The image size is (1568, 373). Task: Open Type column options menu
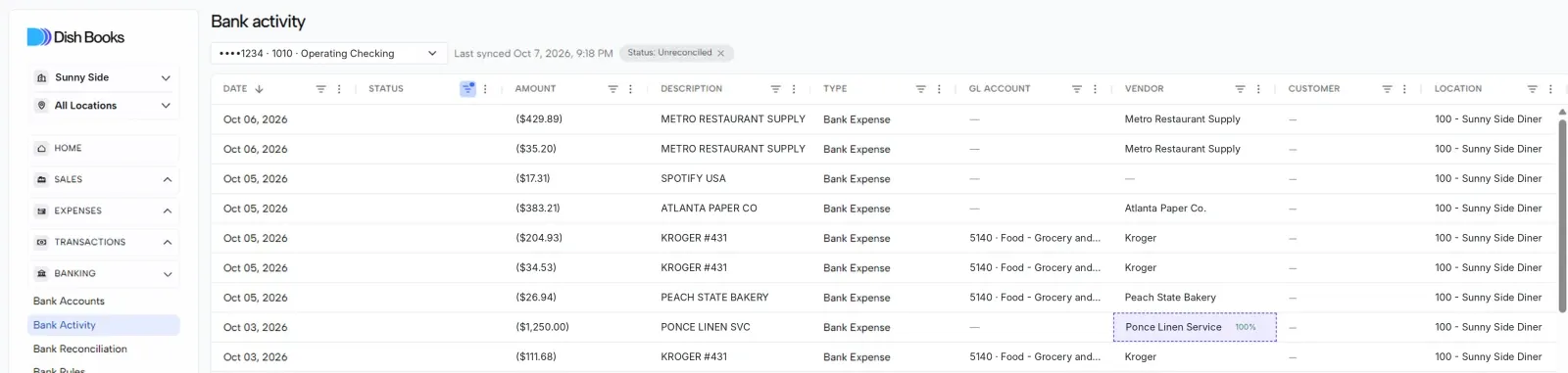tap(939, 89)
